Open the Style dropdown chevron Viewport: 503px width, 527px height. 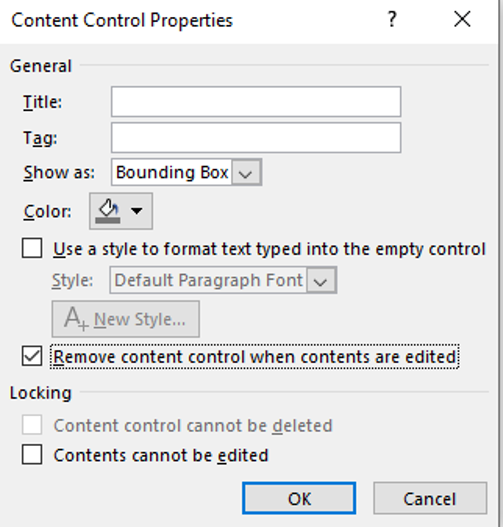point(321,281)
